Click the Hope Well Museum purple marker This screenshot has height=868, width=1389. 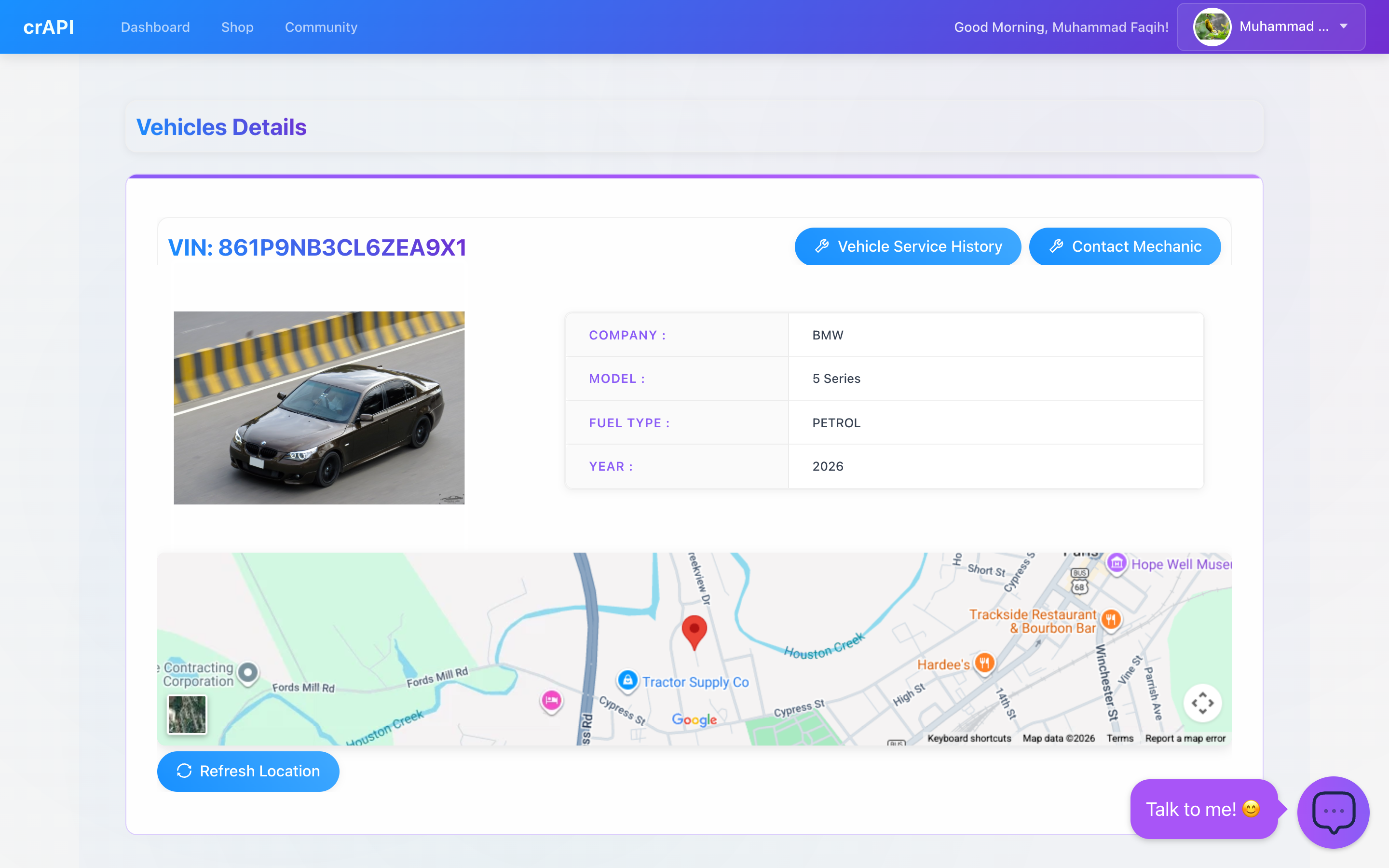click(x=1117, y=563)
